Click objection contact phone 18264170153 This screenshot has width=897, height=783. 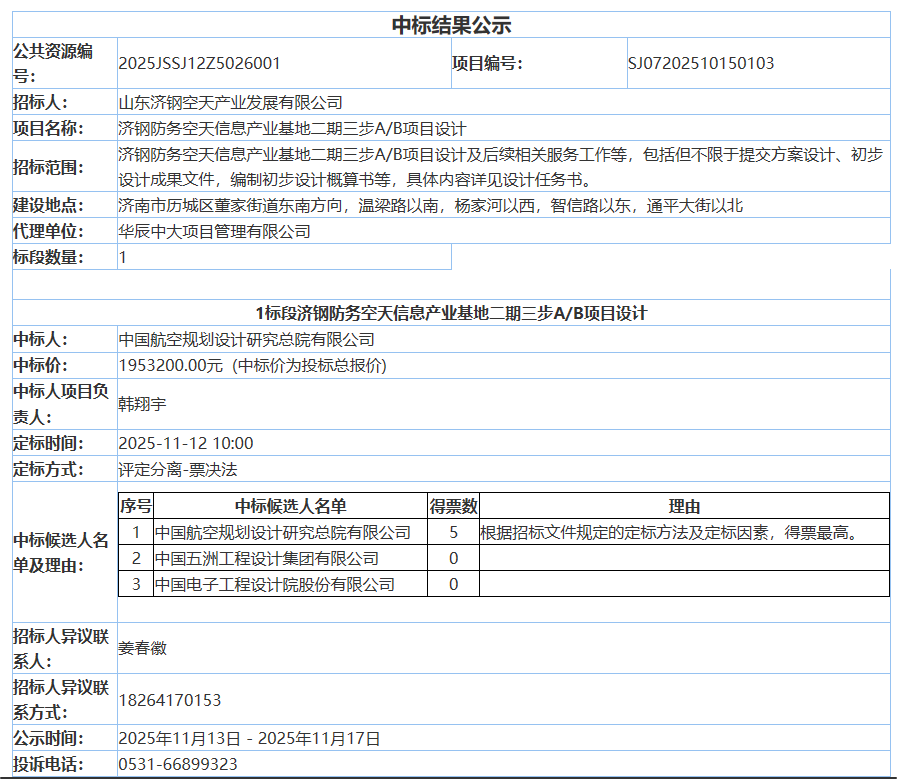click(170, 699)
